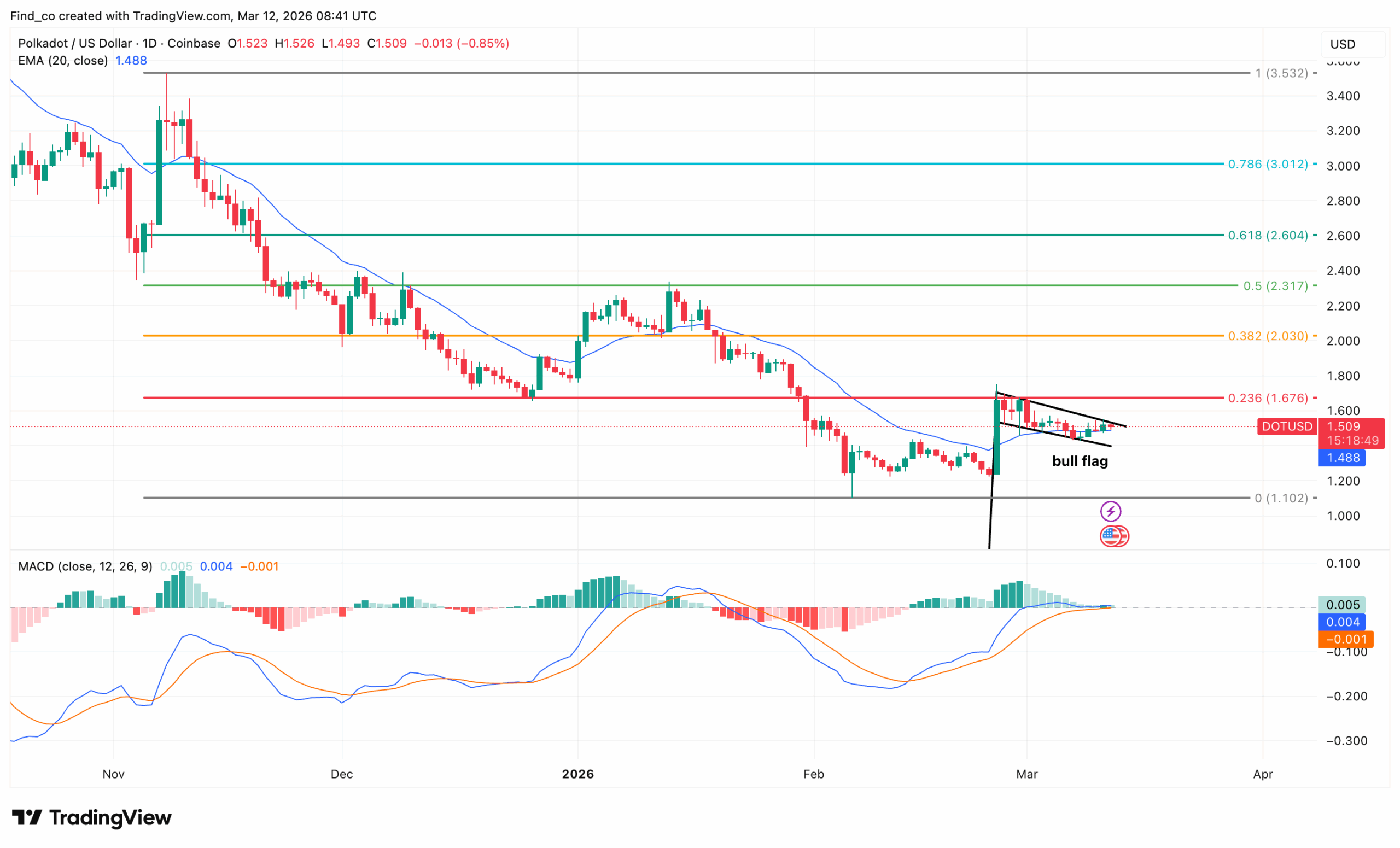Viewport: 1400px width, 848px height.
Task: Click the Nov time axis label
Action: coord(114,774)
